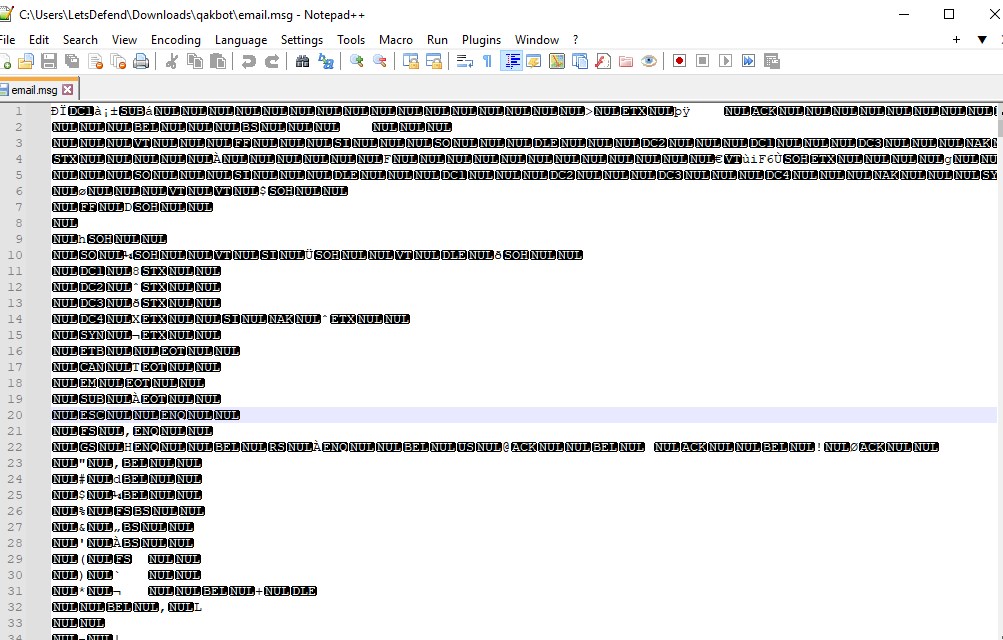Open the Window menu

pyautogui.click(x=537, y=40)
